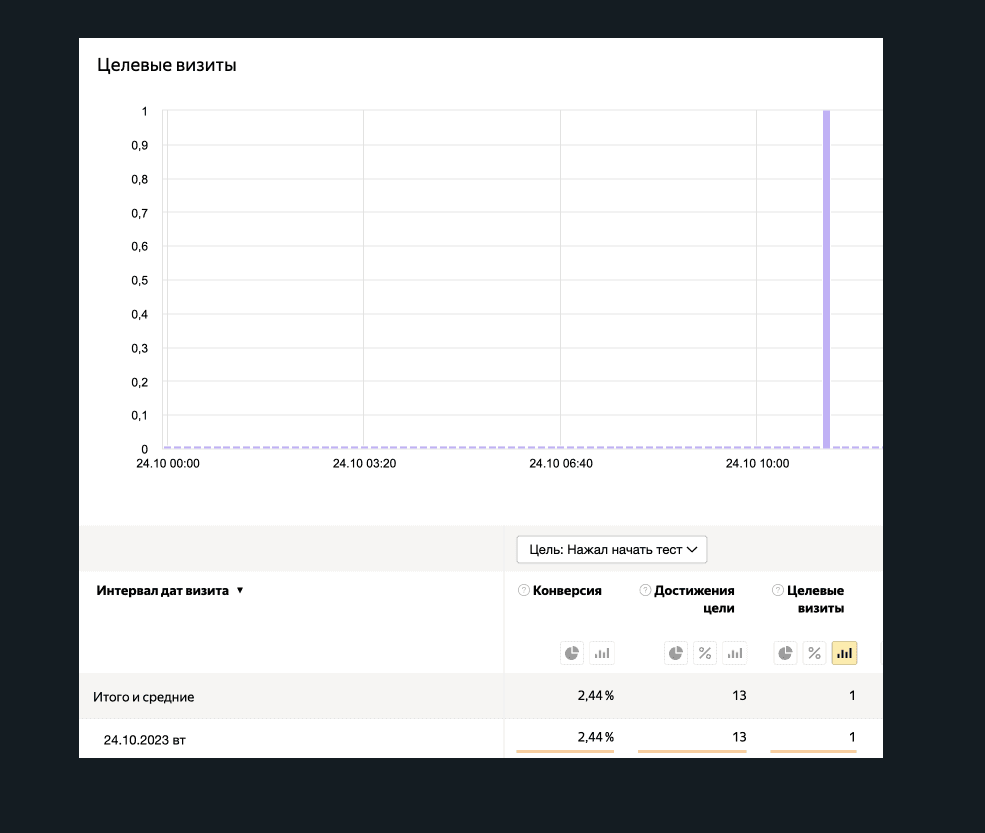Toggle the highlighted Целевые визиты bar chart

(845, 653)
